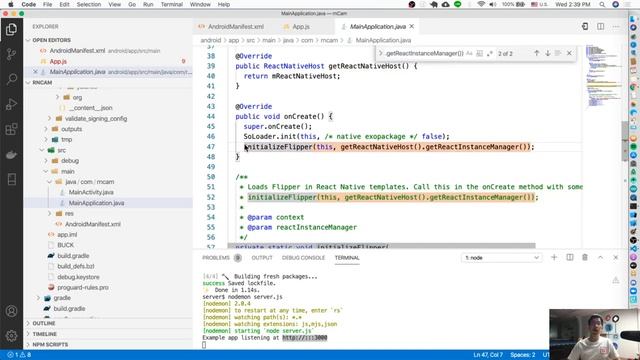
Task: Open the Explorer view in activity bar
Action: coord(11,29)
